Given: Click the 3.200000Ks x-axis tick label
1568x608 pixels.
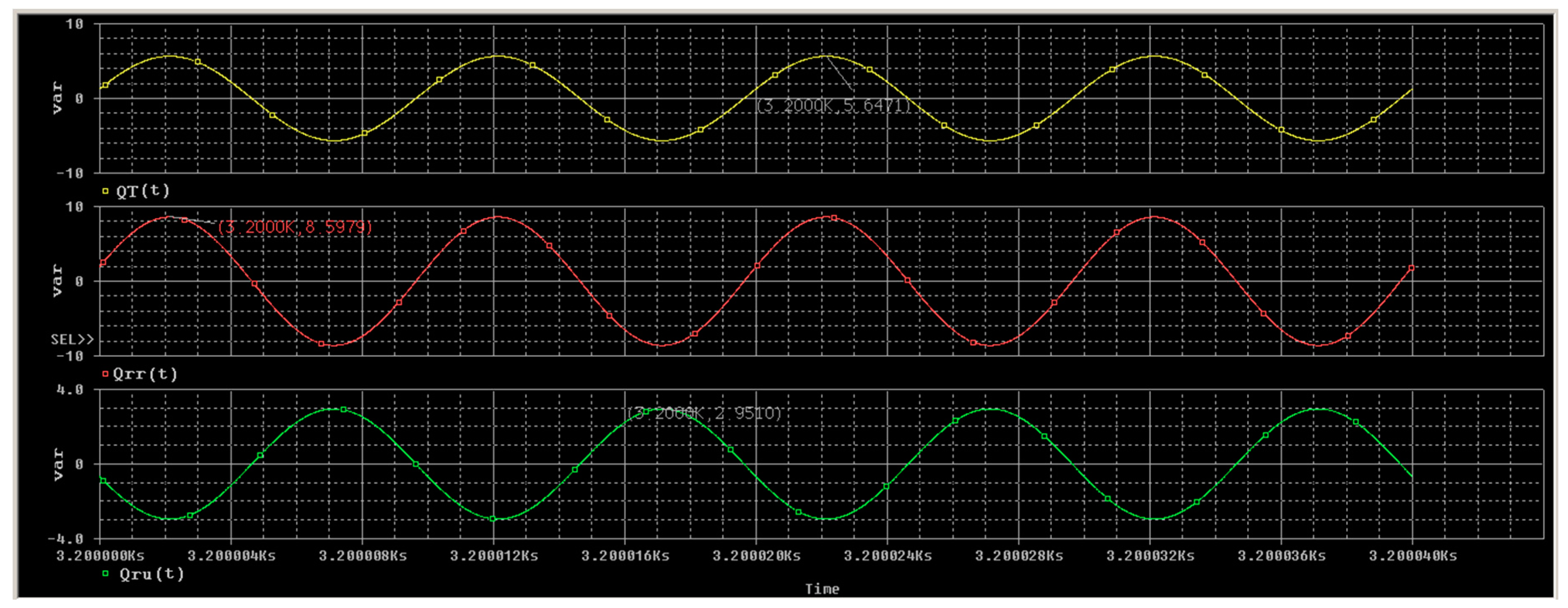Looking at the screenshot, I should (x=100, y=556).
